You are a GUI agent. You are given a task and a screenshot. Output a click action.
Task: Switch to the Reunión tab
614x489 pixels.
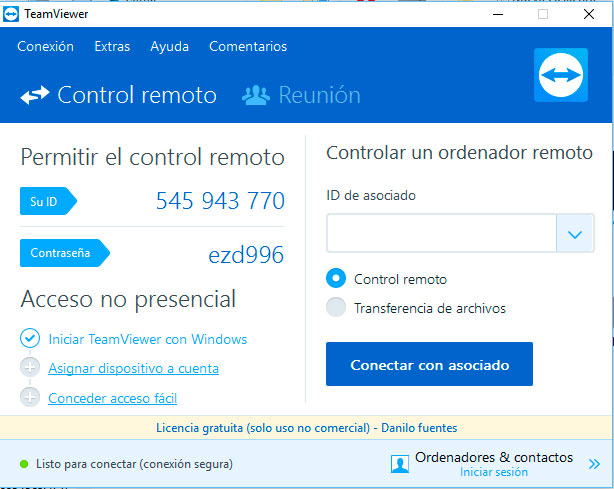[301, 95]
